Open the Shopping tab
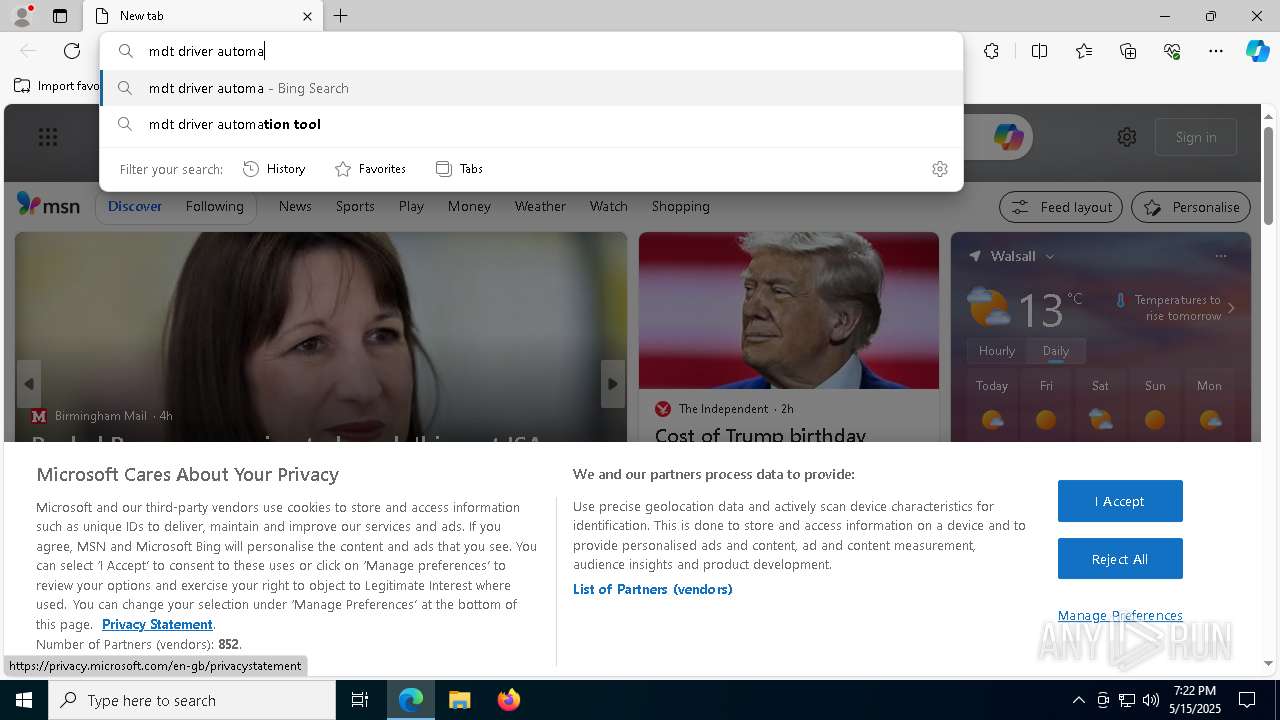 point(680,206)
